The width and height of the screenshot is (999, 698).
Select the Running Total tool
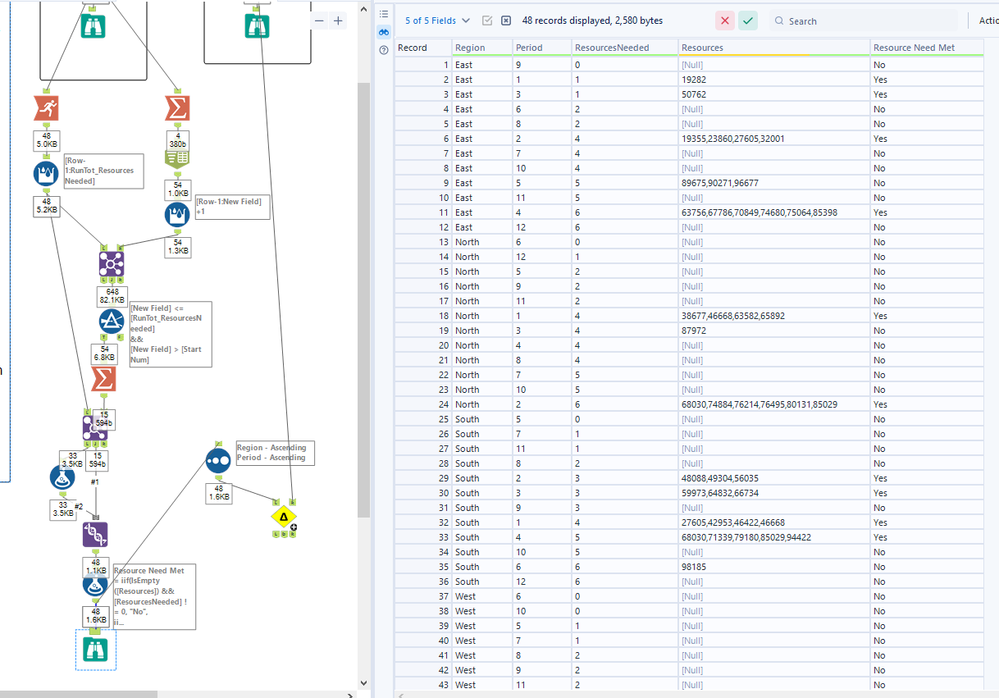coord(48,108)
